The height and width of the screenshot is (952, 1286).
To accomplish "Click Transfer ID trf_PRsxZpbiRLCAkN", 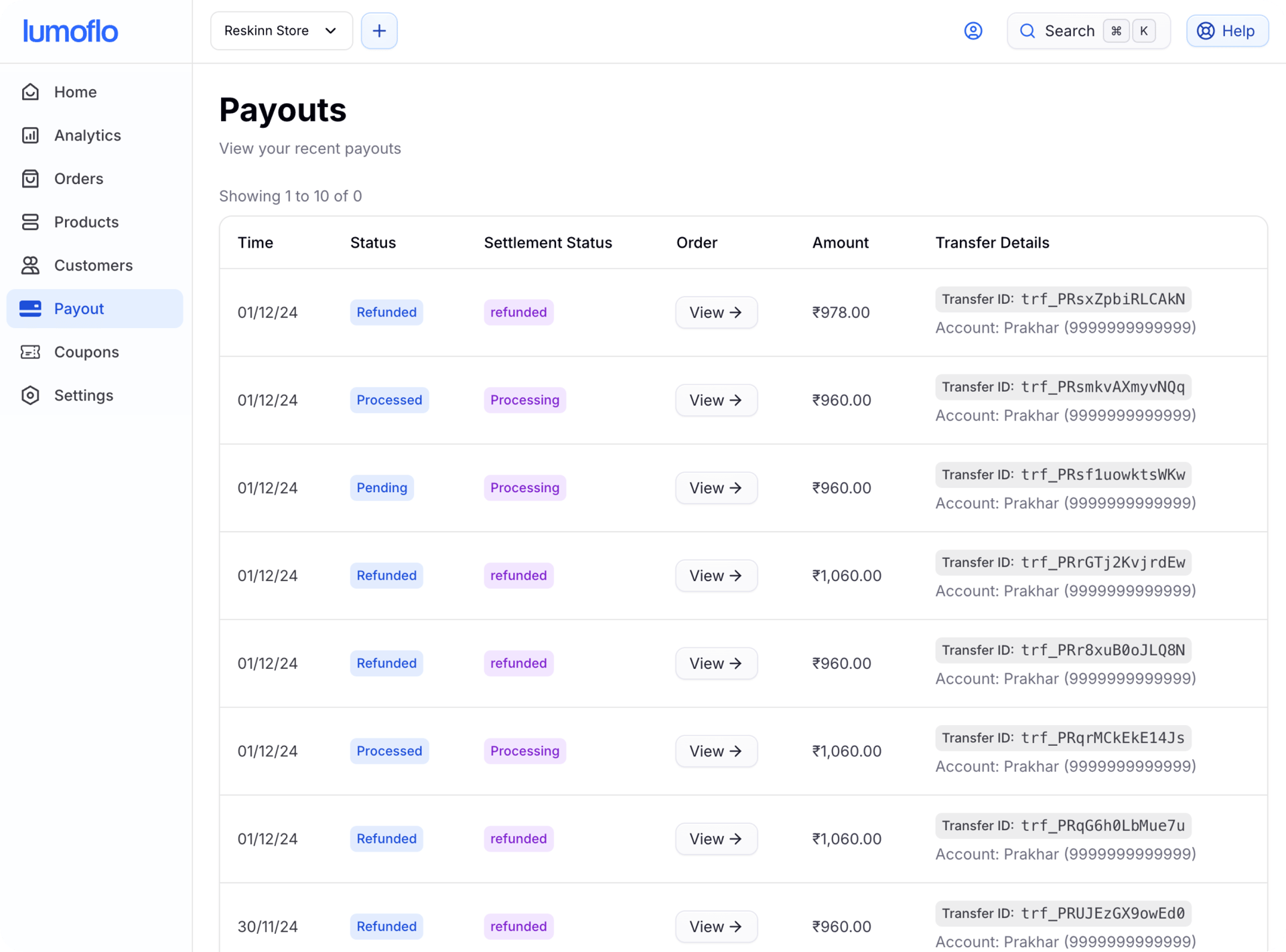I will pos(1062,299).
